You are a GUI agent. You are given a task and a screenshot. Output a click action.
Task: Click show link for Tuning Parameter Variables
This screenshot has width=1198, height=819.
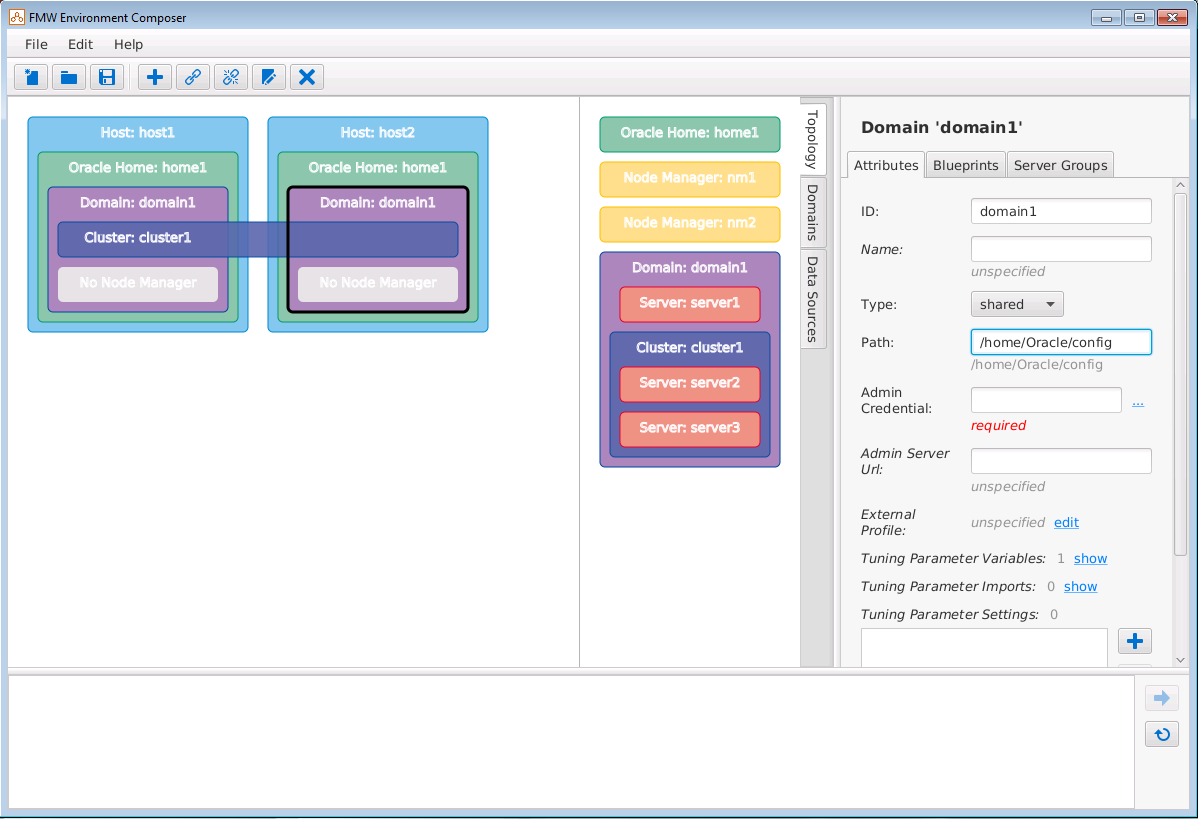[1090, 558]
